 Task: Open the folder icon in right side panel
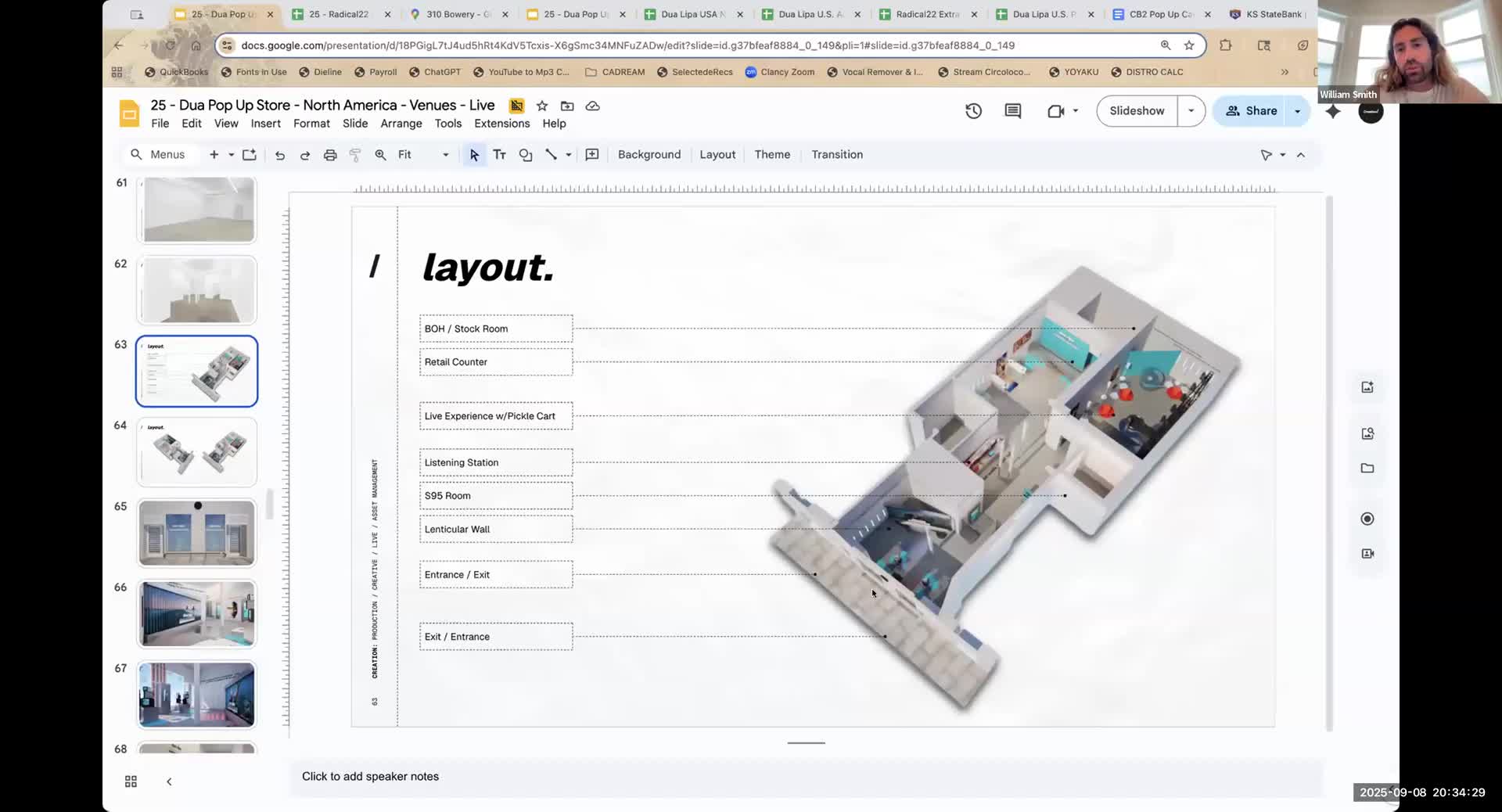click(x=1367, y=468)
